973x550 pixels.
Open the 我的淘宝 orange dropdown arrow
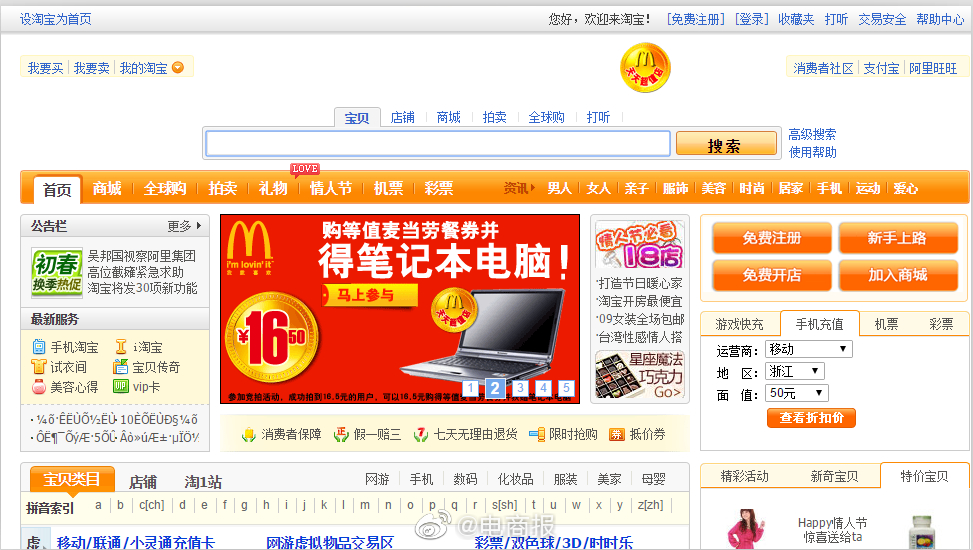pyautogui.click(x=177, y=68)
